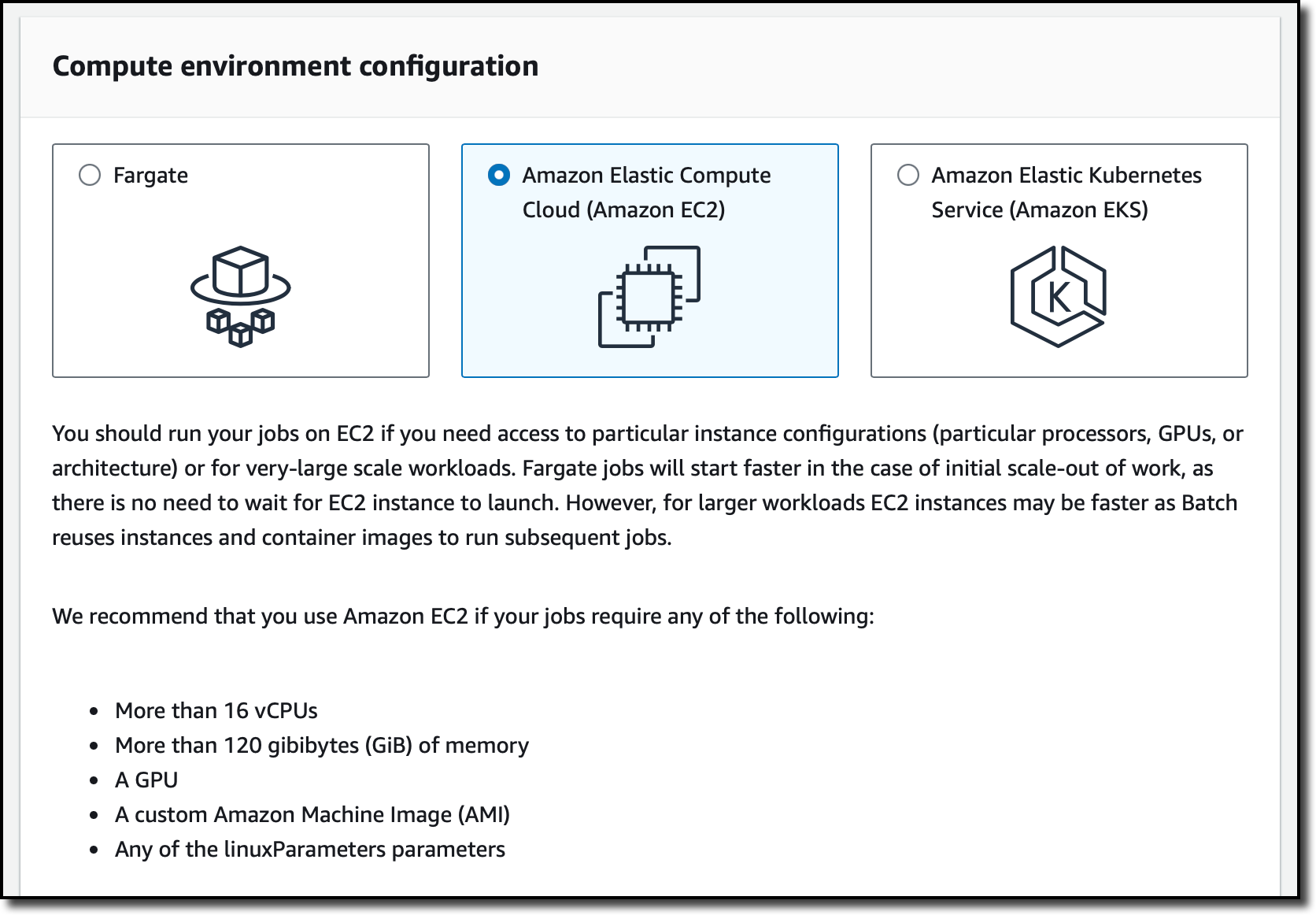
Task: Click the 'A GPU' bullet item
Action: tap(146, 780)
